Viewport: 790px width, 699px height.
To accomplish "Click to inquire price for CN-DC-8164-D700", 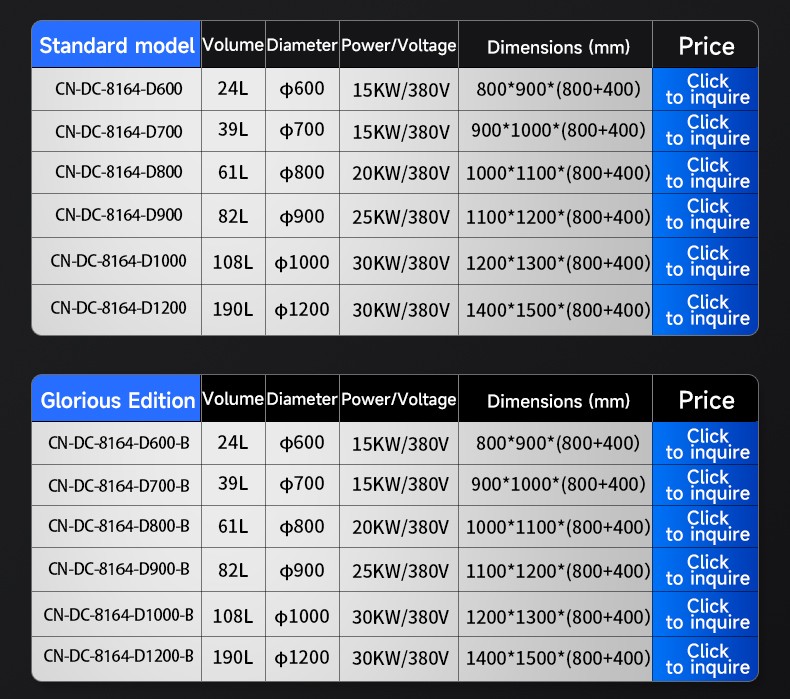I will point(705,131).
